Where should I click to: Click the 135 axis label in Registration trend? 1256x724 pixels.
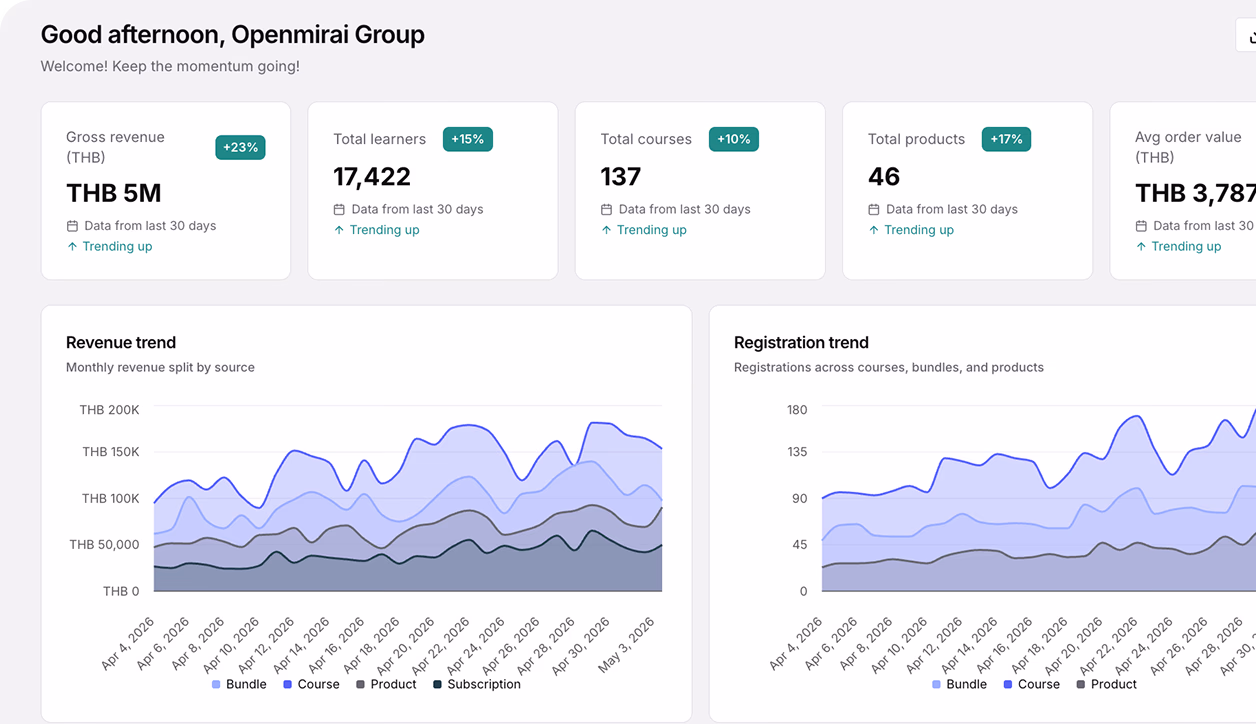click(797, 452)
